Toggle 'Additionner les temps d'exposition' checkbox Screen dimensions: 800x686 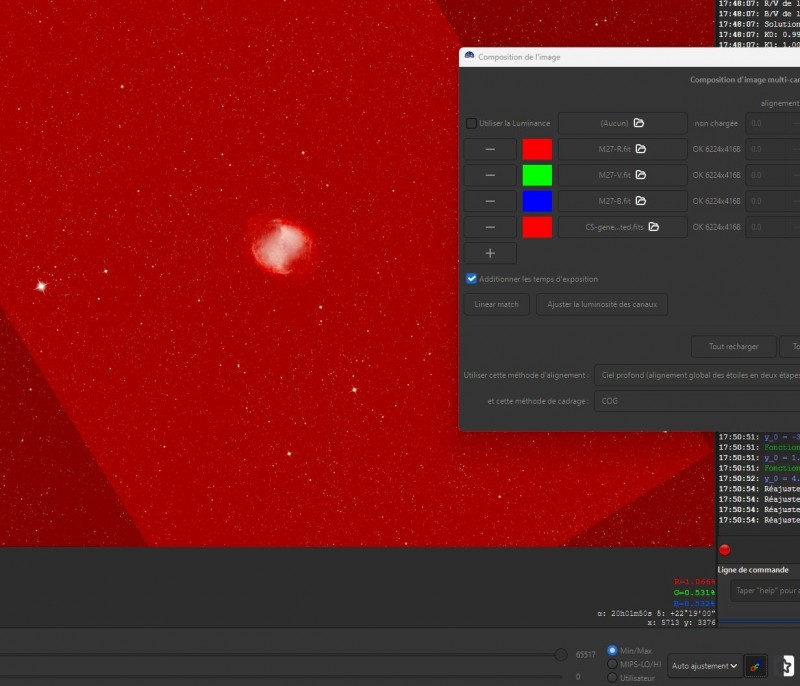pos(471,279)
